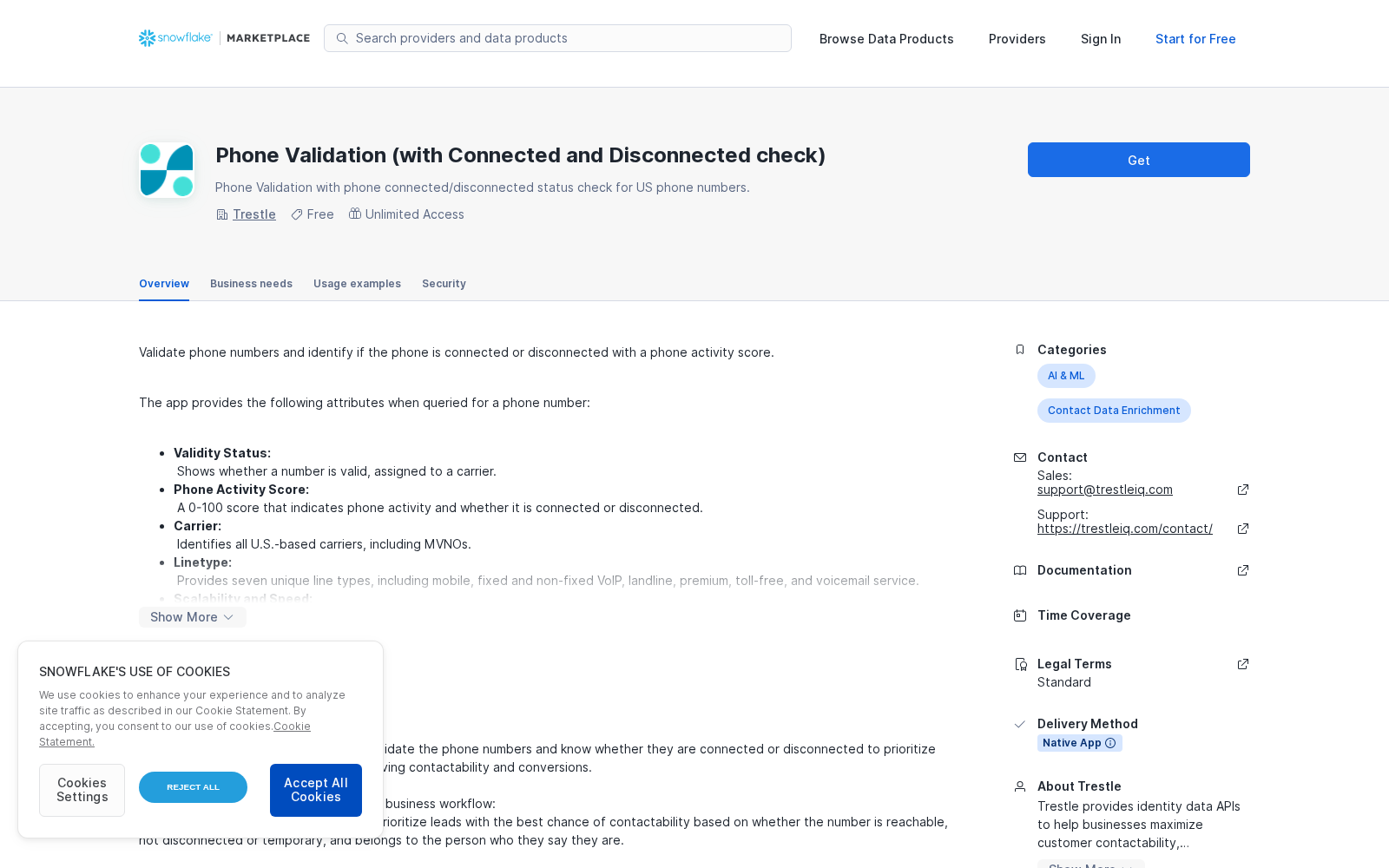Click the Legal Terms document icon
The width and height of the screenshot is (1389, 868).
click(1021, 664)
